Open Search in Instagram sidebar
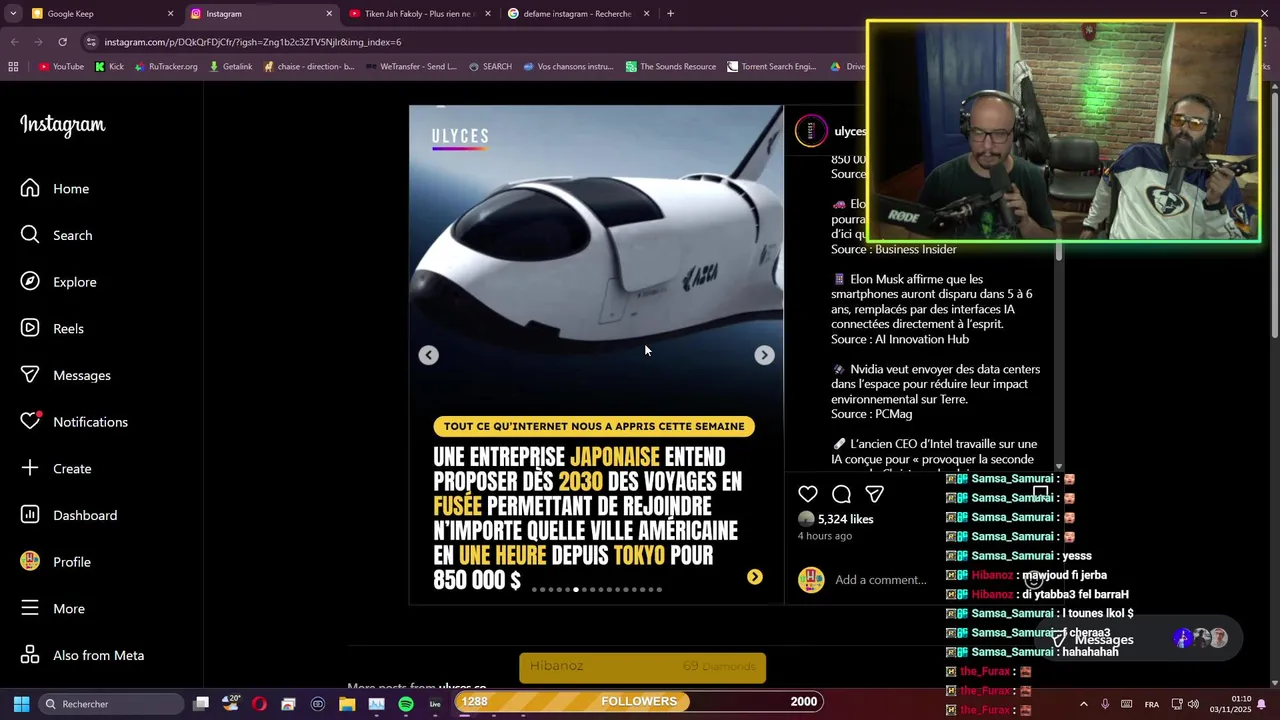 (x=57, y=235)
